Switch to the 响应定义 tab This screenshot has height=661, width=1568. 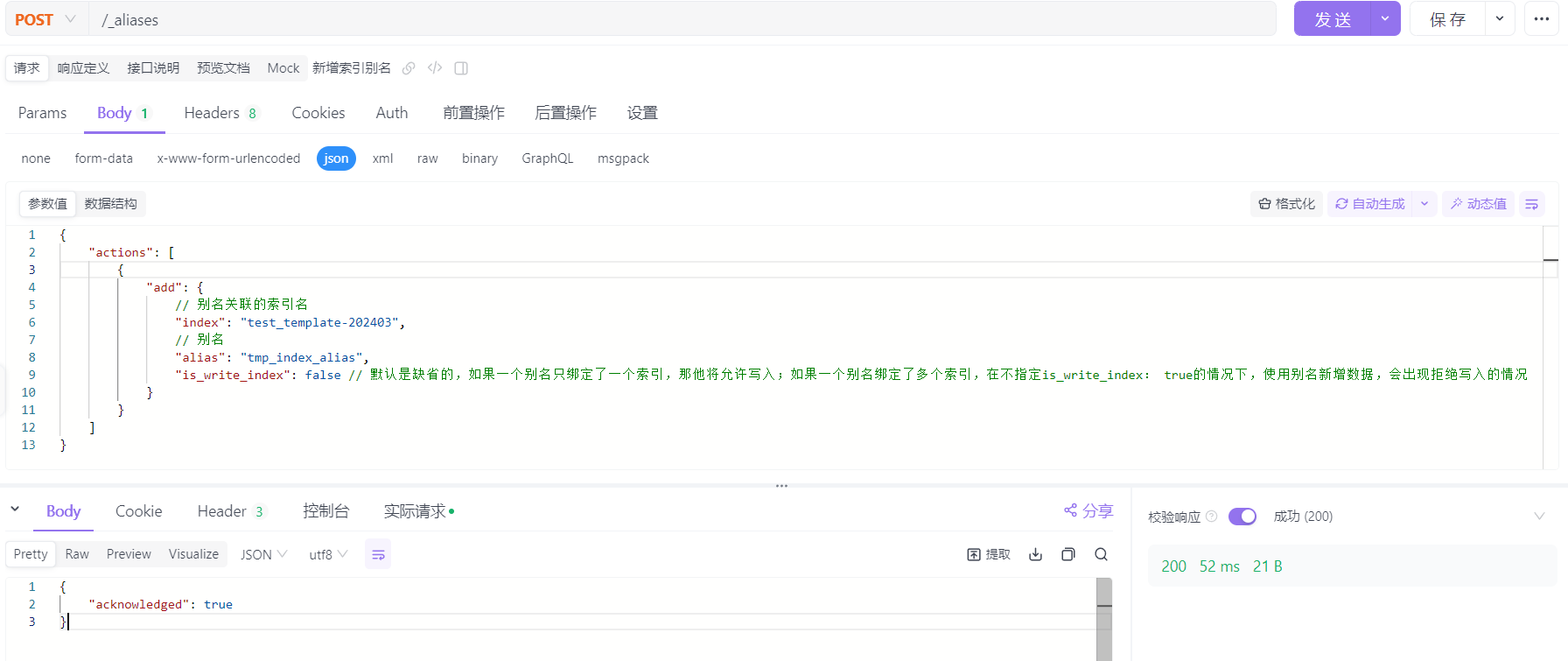pyautogui.click(x=83, y=68)
